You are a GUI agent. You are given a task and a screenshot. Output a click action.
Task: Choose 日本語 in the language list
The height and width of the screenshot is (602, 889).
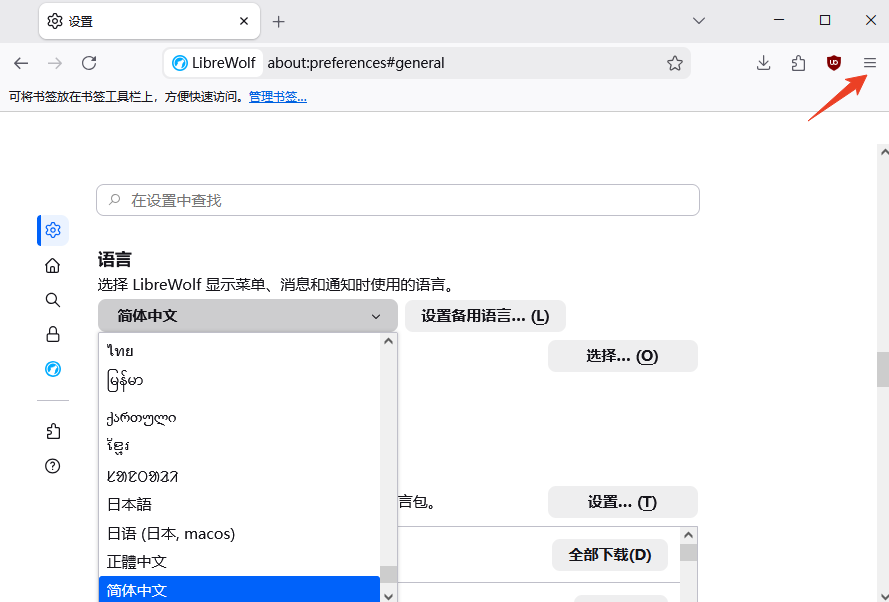click(x=239, y=505)
